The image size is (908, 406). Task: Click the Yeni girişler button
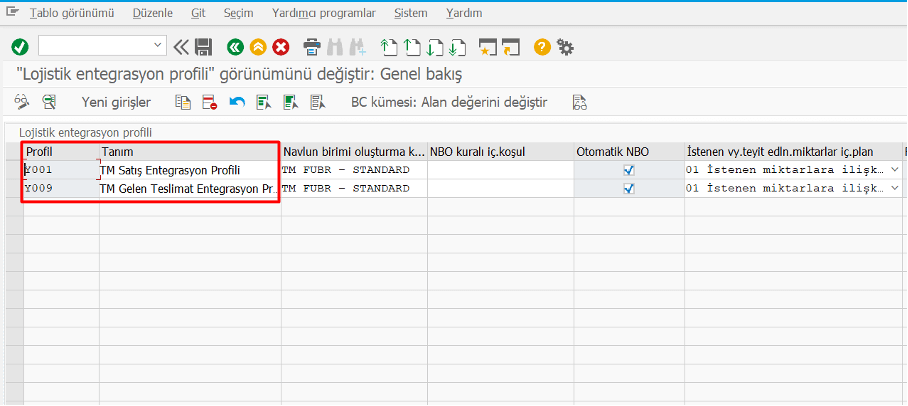coord(116,102)
